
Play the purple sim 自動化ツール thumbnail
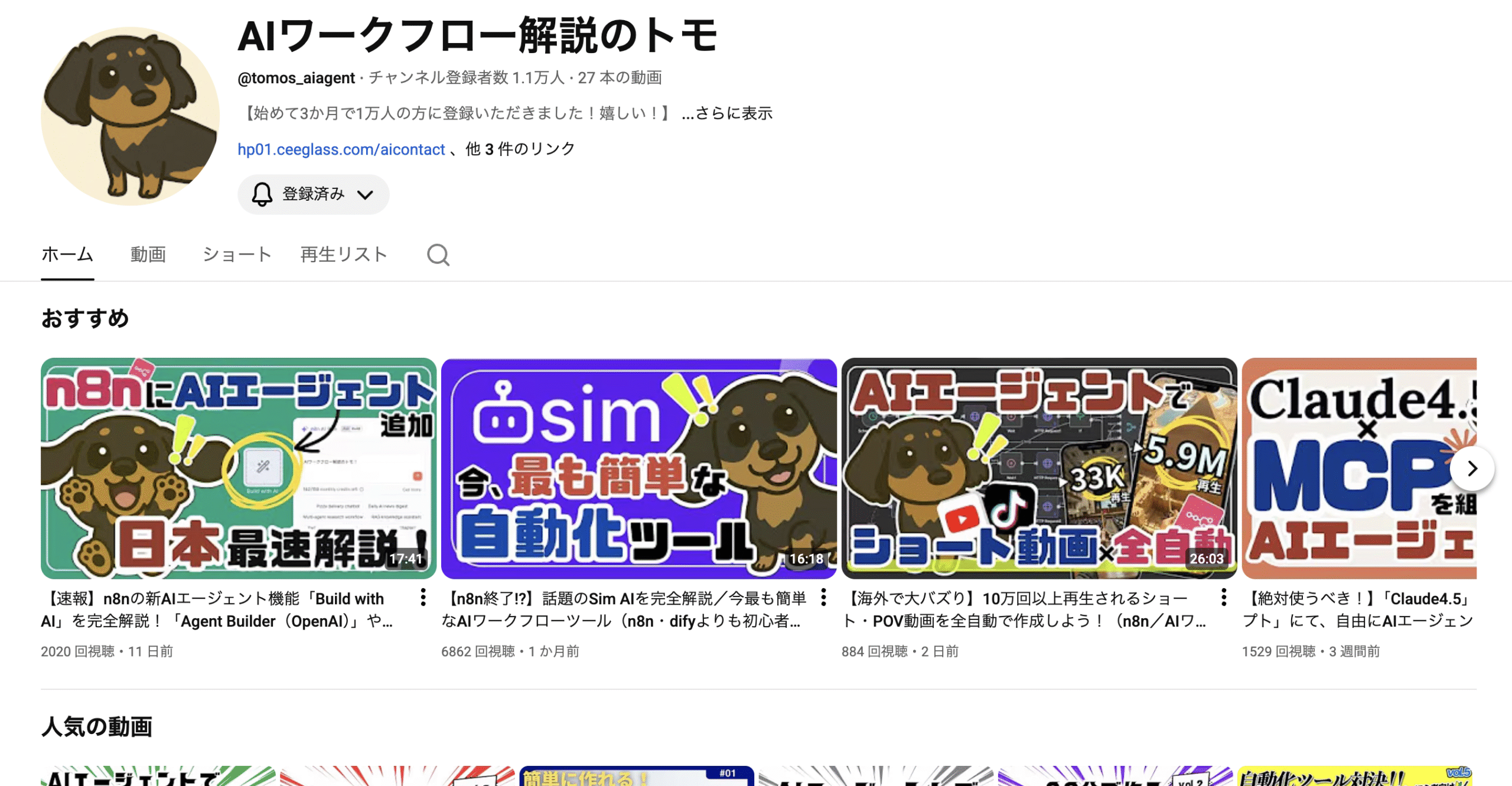[x=638, y=468]
